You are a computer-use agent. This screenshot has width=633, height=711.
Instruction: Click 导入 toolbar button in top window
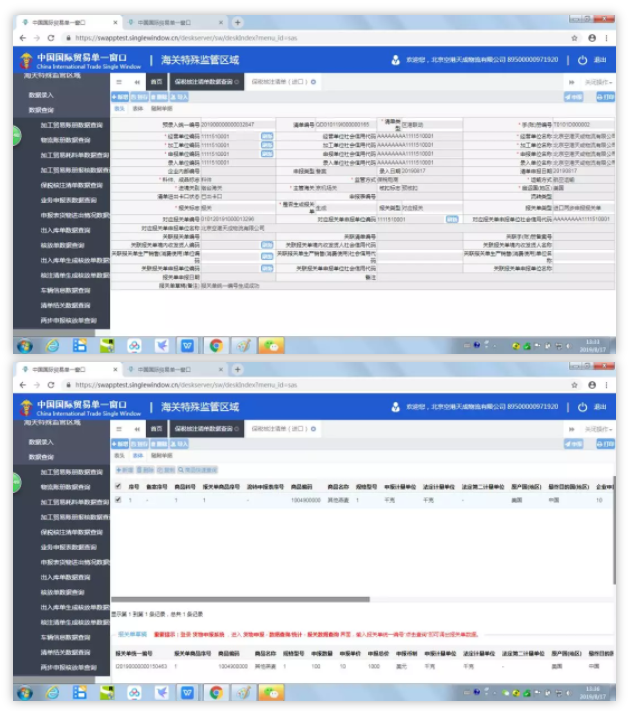coord(179,97)
